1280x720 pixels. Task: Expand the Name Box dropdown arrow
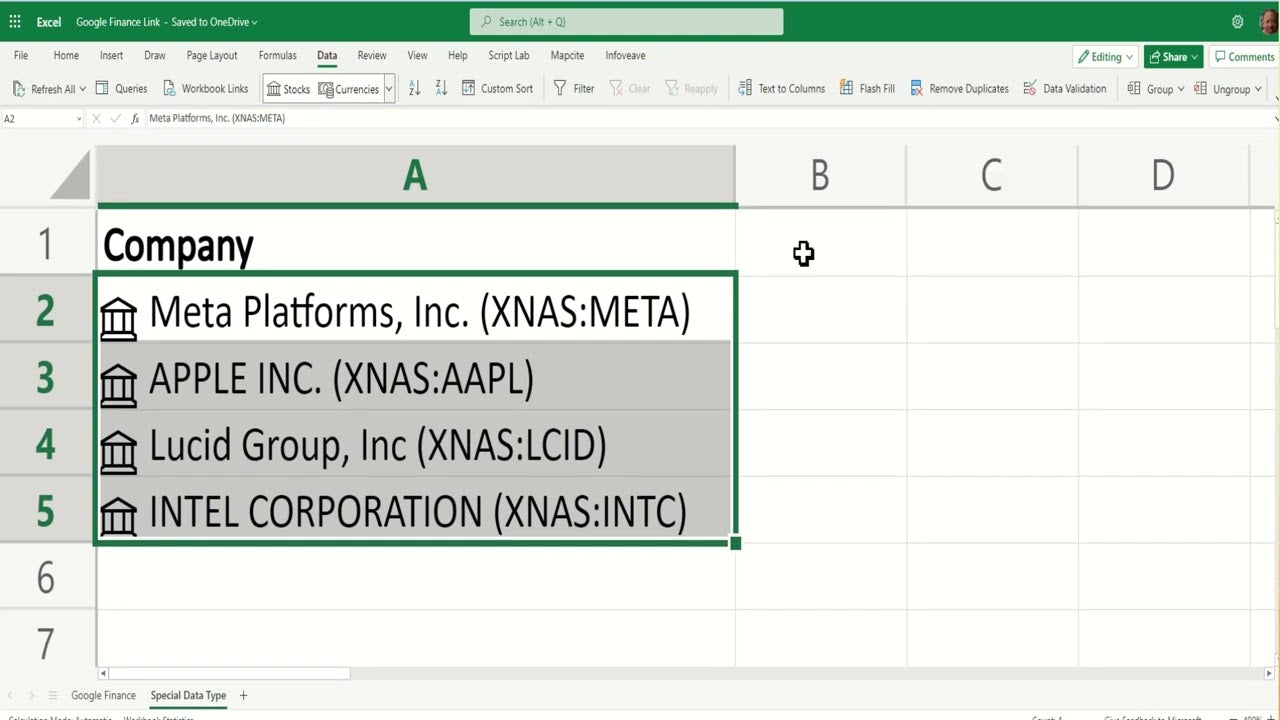tap(79, 118)
